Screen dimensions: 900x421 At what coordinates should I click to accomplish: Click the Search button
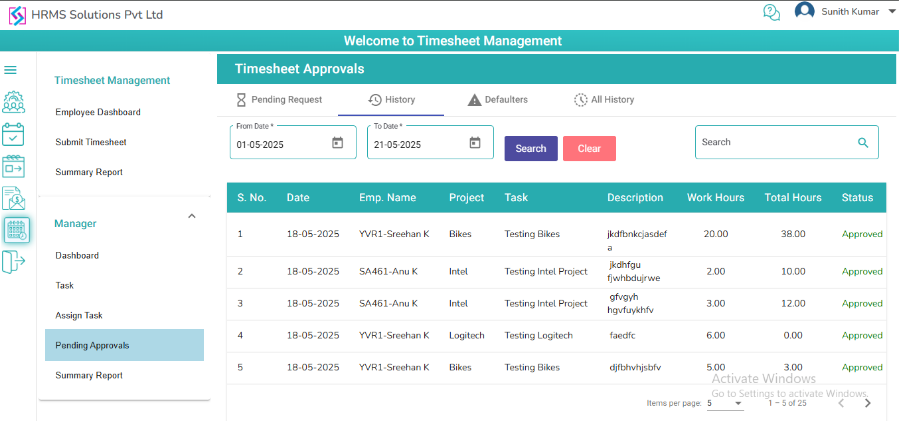(x=530, y=149)
